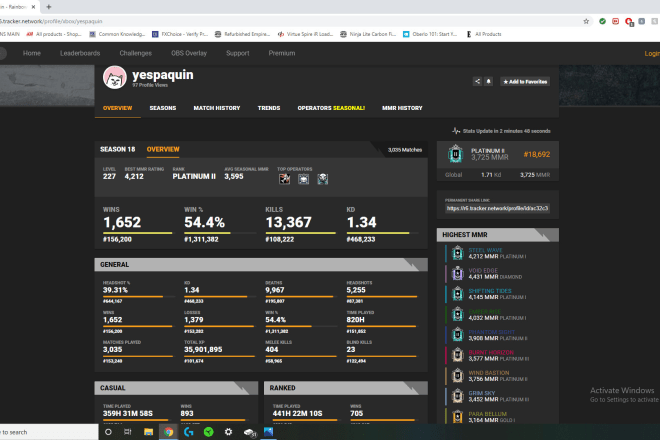Click the stats update pulse icon
Screen dimensions: 660x440
pyautogui.click(x=456, y=131)
